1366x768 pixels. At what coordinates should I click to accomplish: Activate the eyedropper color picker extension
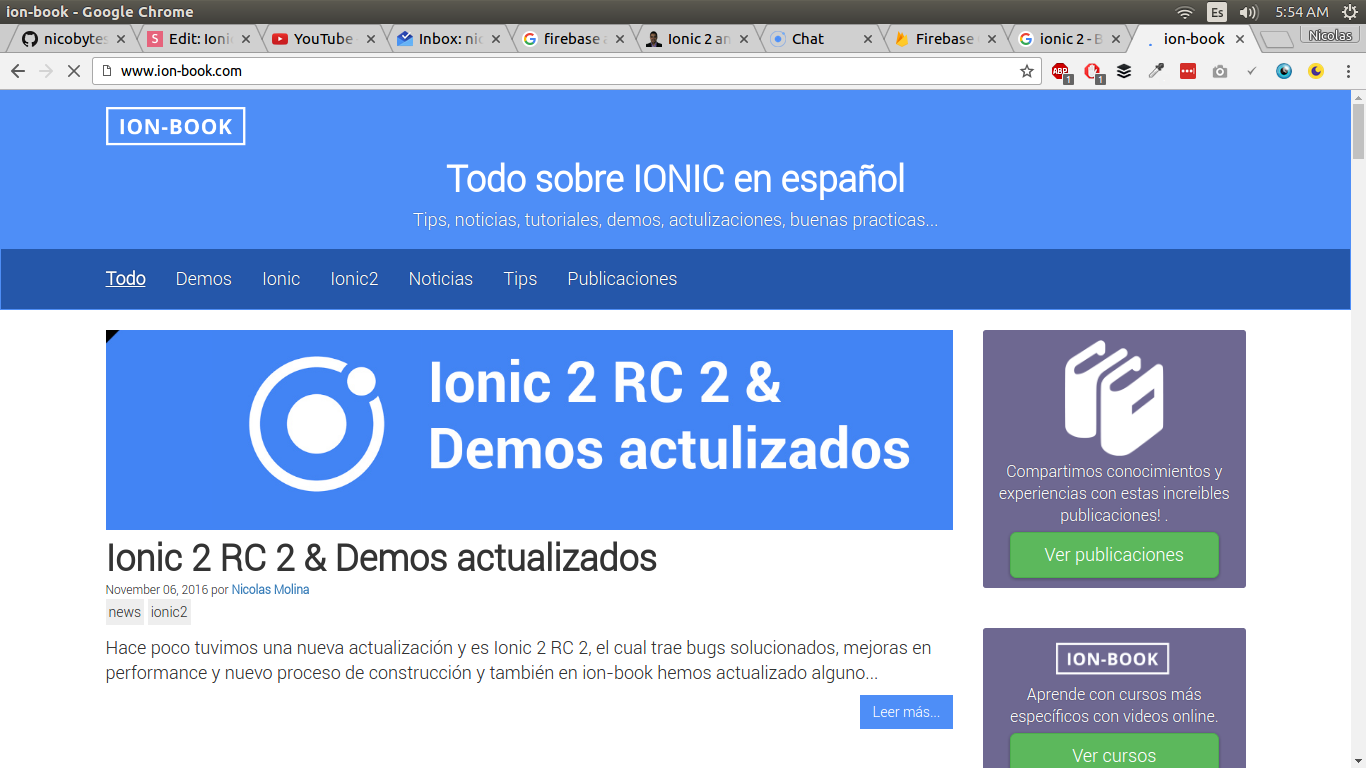pyautogui.click(x=1156, y=71)
